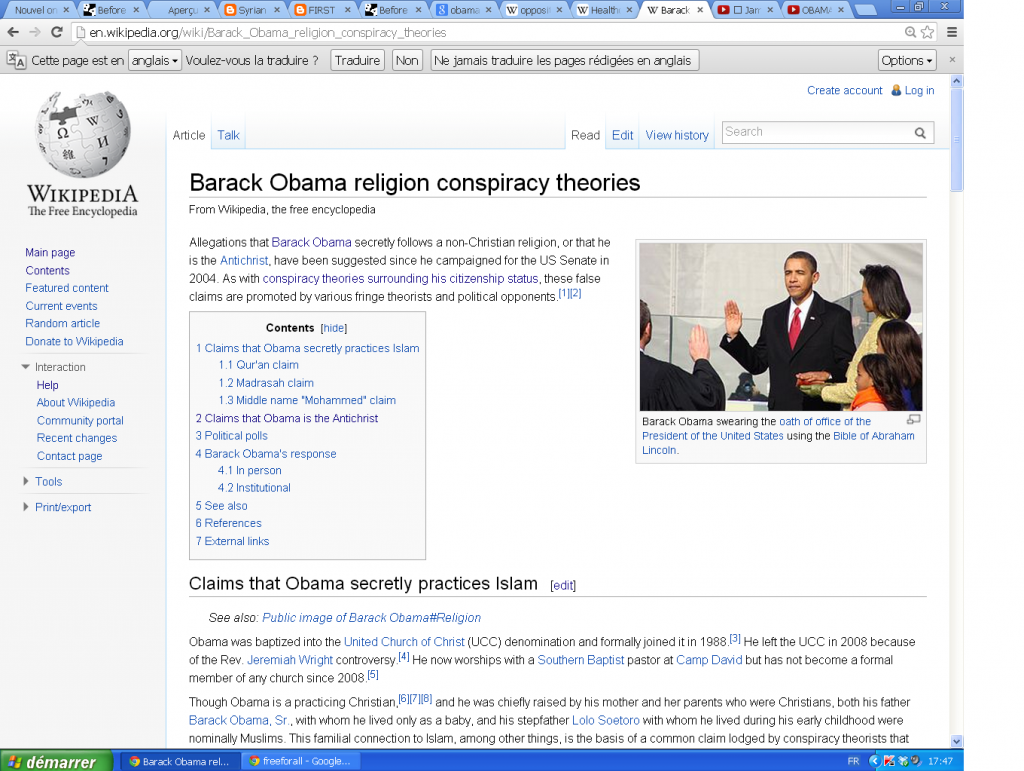Click the FR language indicator in the tray
Screen dimensions: 1024x771
coord(853,761)
